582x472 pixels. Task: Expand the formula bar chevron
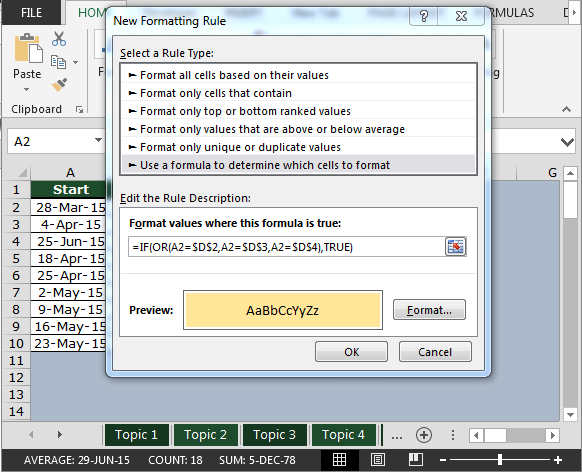(567, 142)
